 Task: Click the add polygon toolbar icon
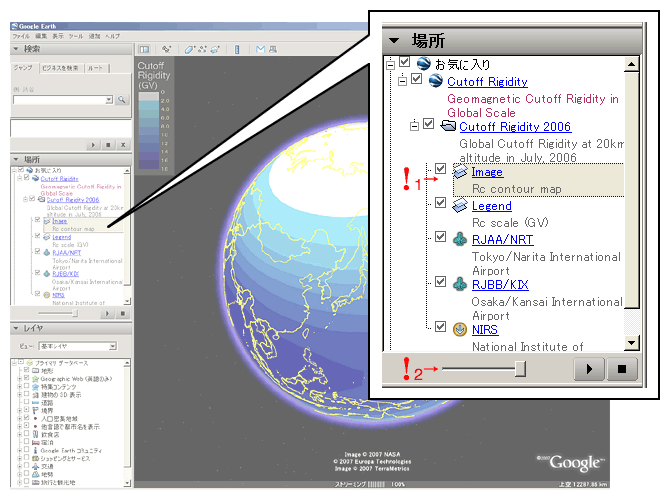pyautogui.click(x=188, y=50)
